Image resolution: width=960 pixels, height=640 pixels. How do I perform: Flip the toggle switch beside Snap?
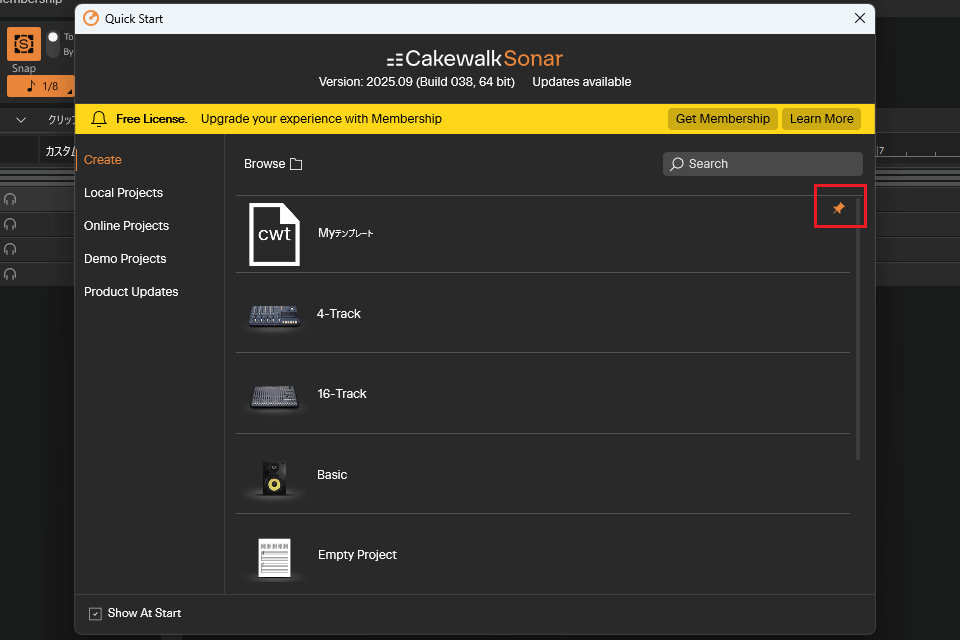point(55,38)
